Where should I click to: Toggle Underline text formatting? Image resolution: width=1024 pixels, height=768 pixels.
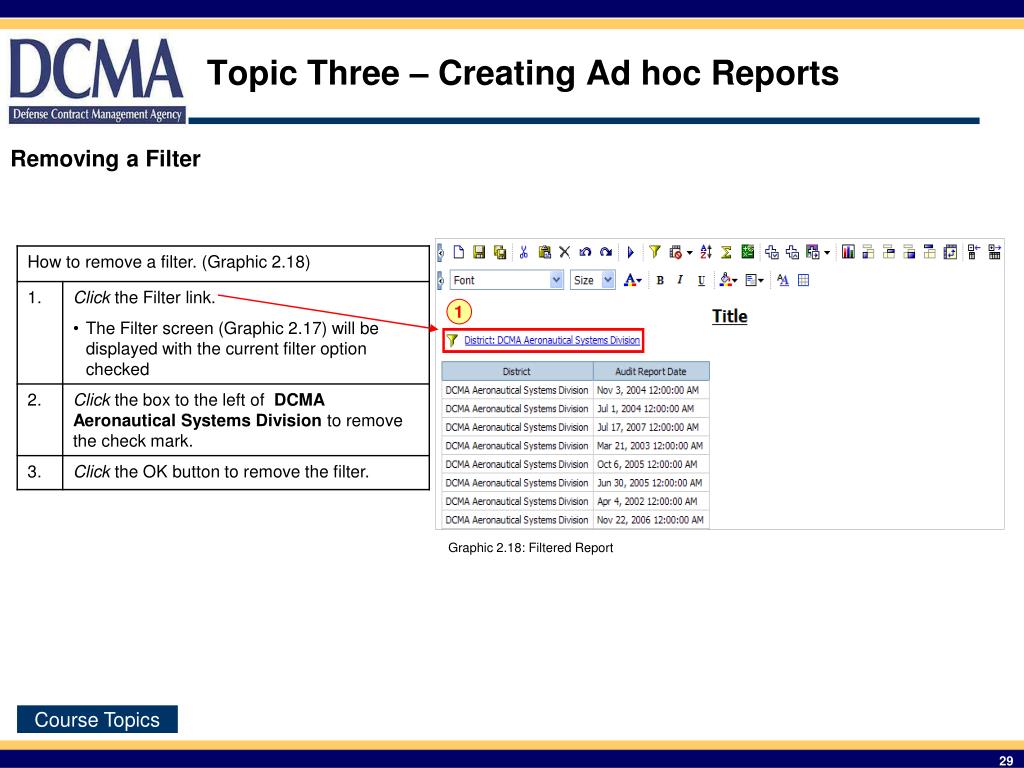click(x=701, y=280)
